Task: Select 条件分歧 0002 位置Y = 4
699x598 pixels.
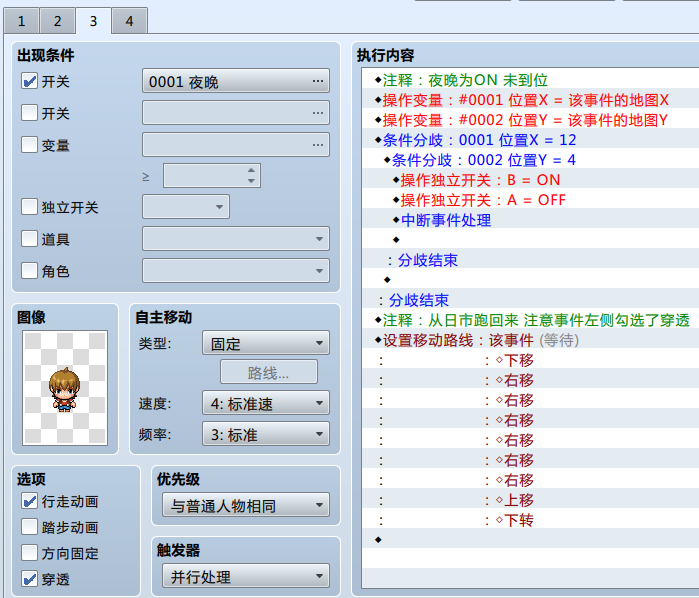Action: click(x=530, y=160)
